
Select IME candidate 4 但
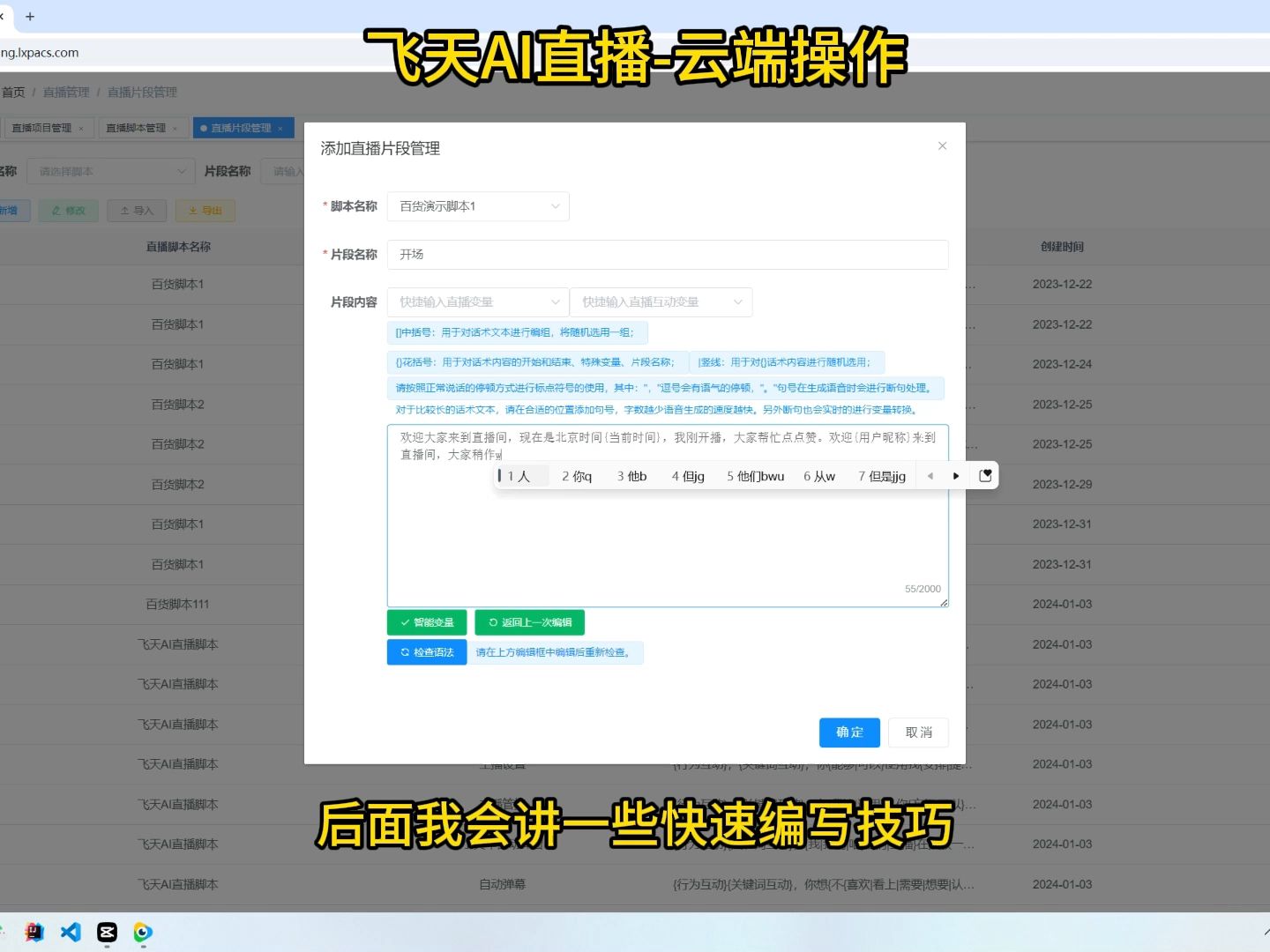tap(688, 476)
